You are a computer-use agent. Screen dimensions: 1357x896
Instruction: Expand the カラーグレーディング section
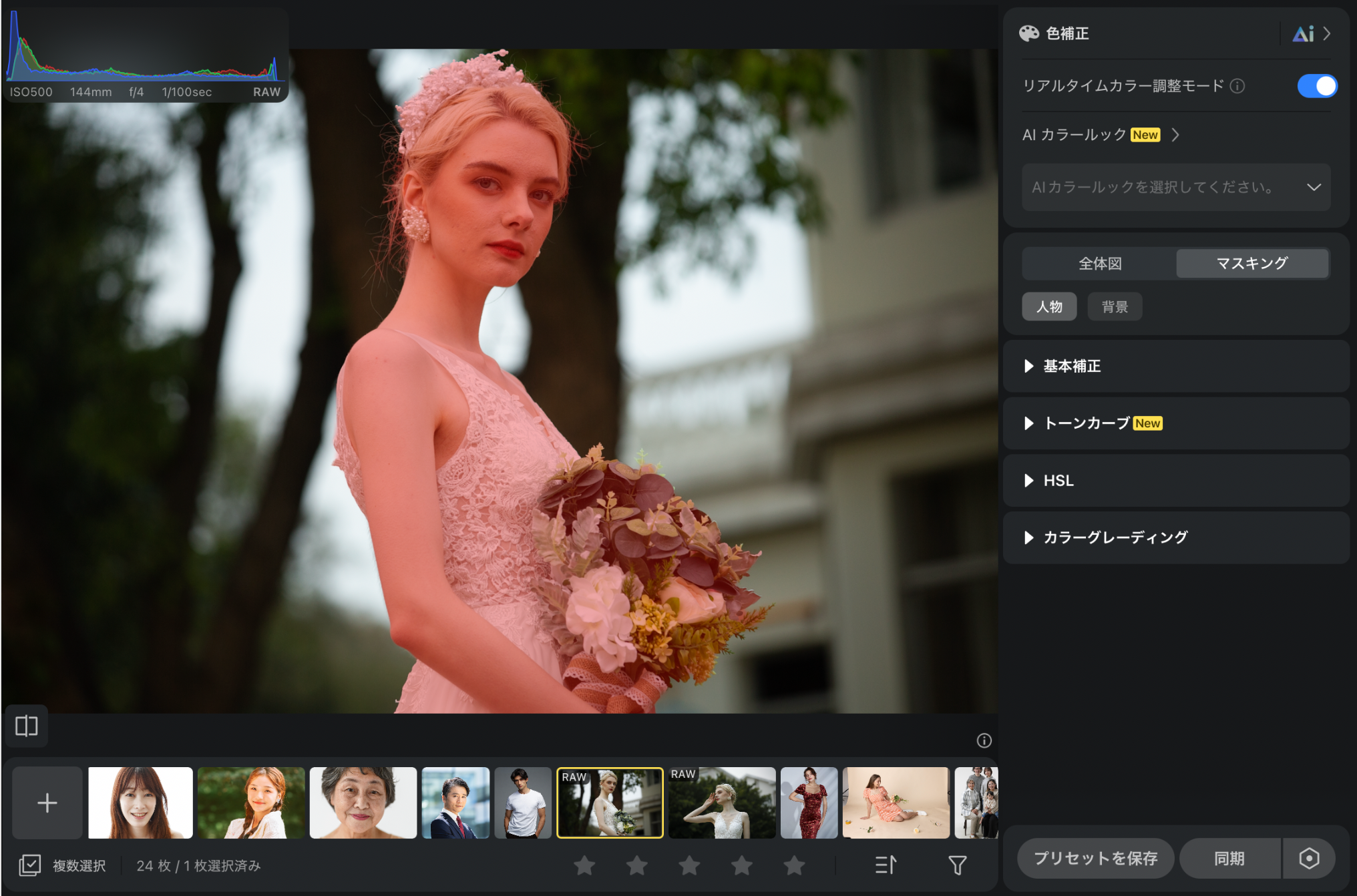click(x=1175, y=537)
